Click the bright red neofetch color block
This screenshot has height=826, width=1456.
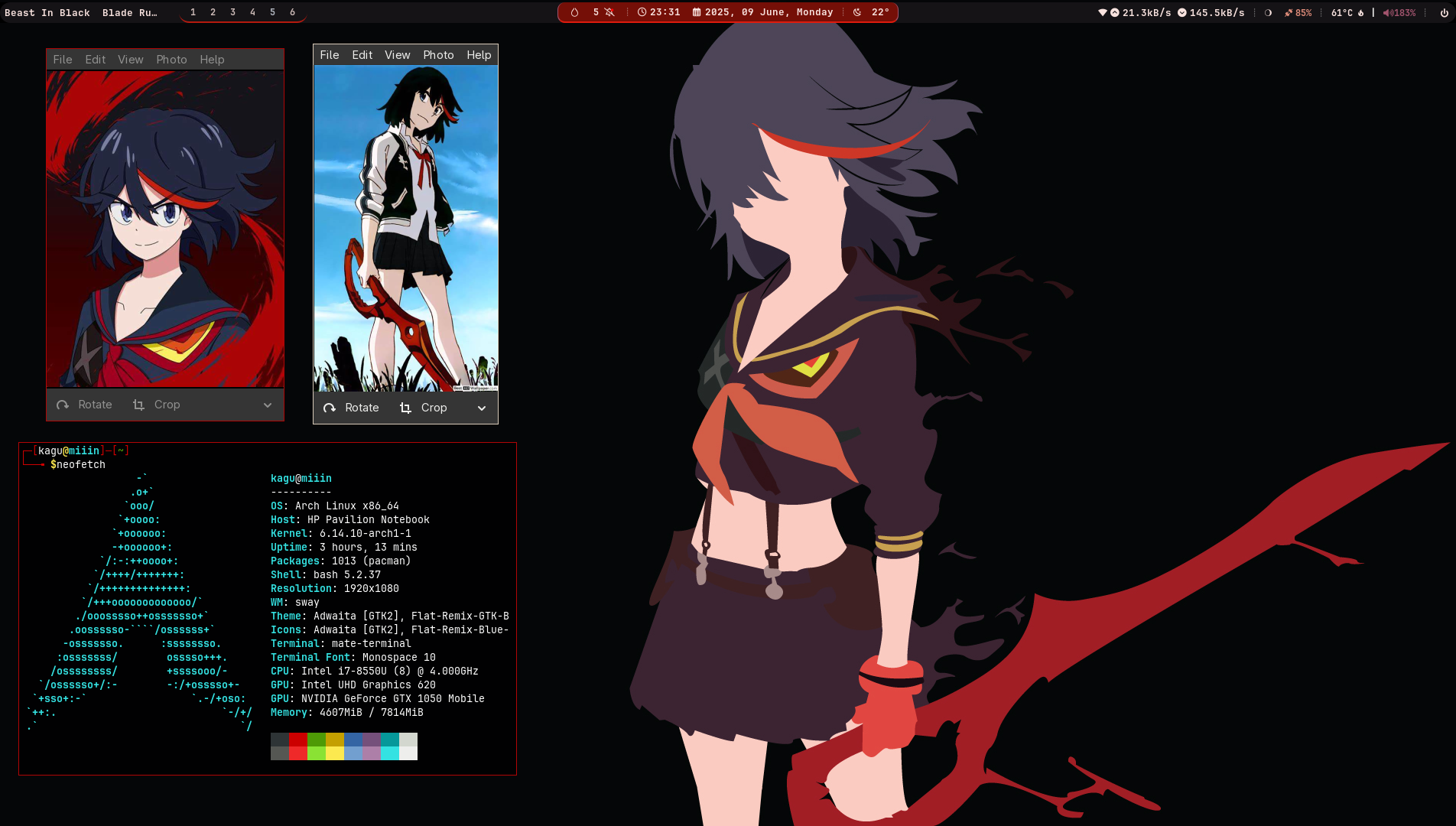pos(298,753)
